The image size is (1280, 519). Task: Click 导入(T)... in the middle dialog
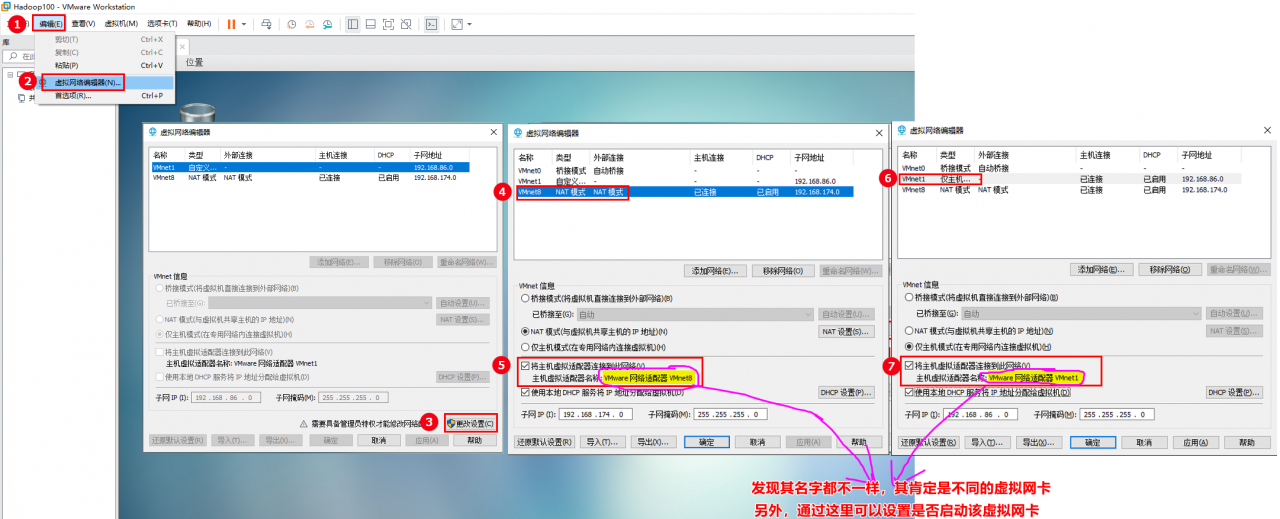603,441
